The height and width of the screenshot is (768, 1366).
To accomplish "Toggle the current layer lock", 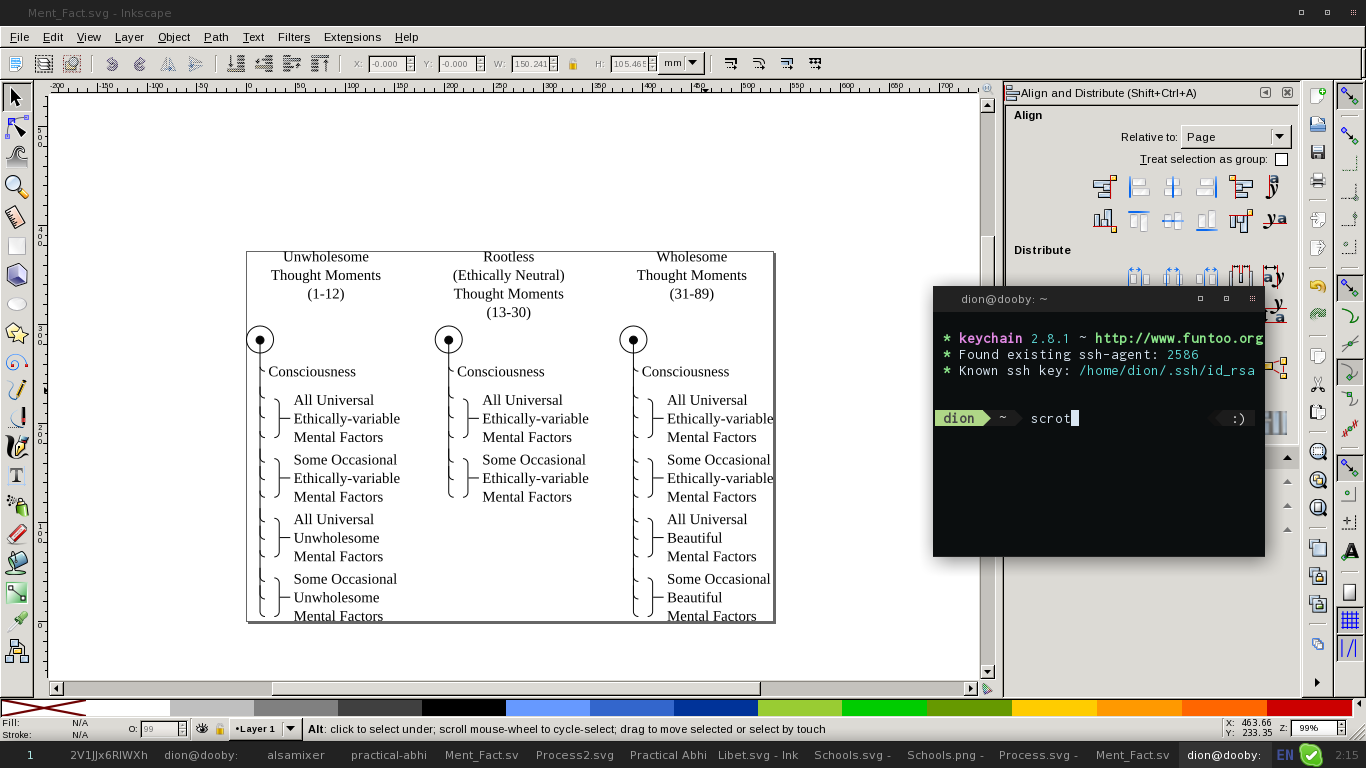I will [x=220, y=729].
